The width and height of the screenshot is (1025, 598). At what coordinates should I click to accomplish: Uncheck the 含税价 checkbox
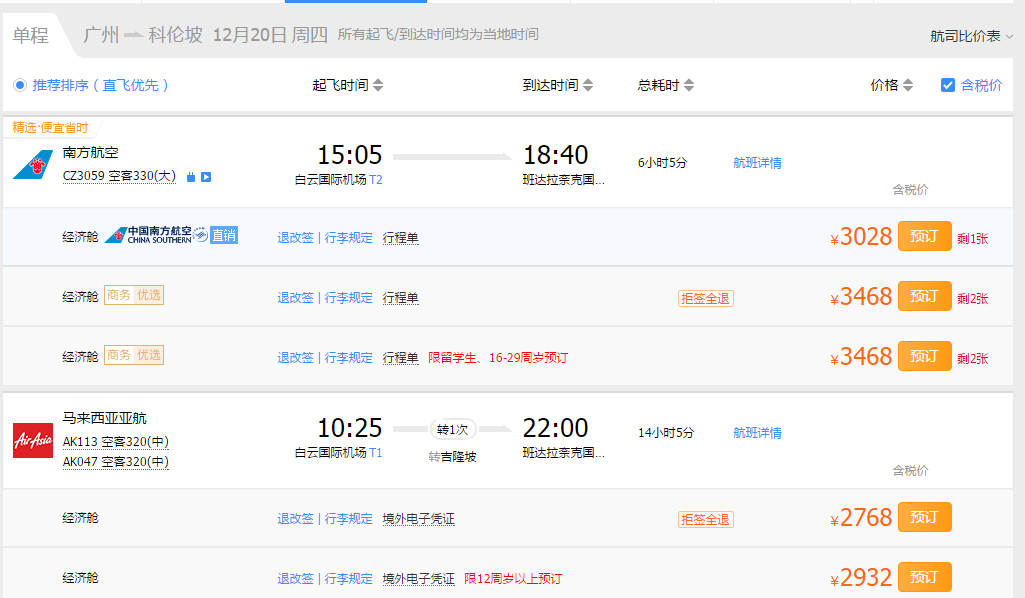tap(948, 85)
